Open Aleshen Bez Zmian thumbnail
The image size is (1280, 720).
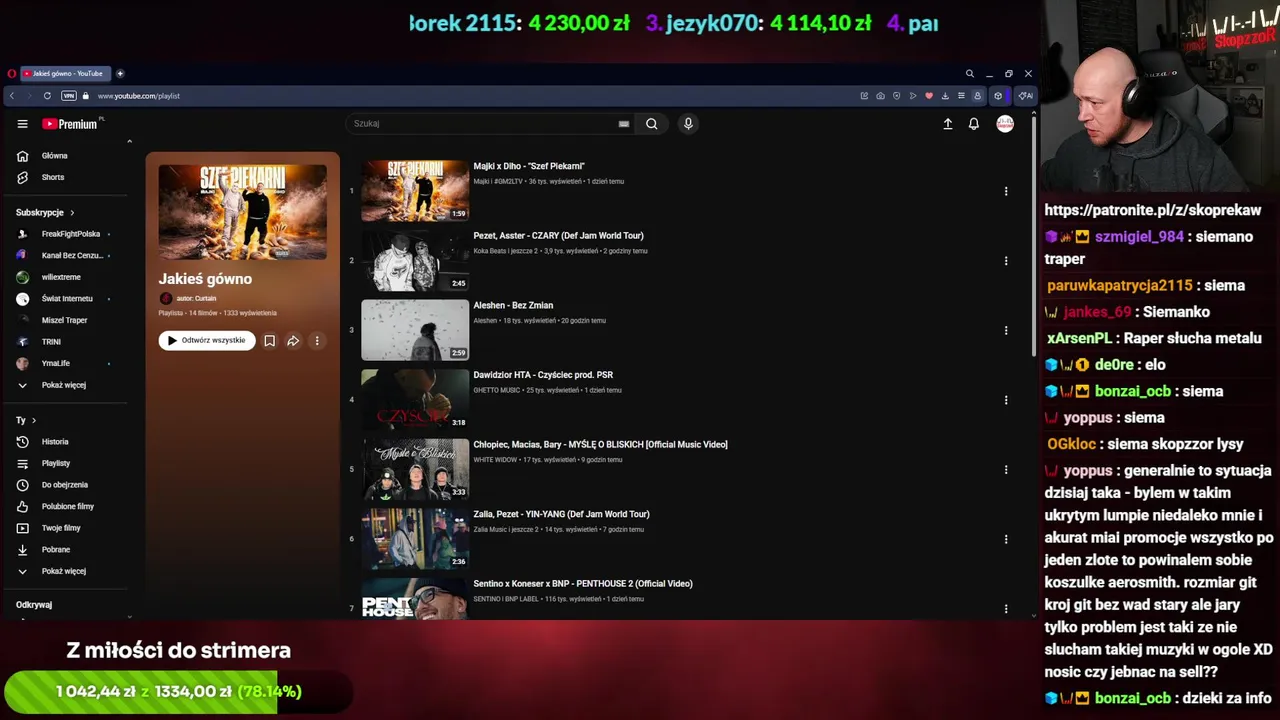click(415, 330)
